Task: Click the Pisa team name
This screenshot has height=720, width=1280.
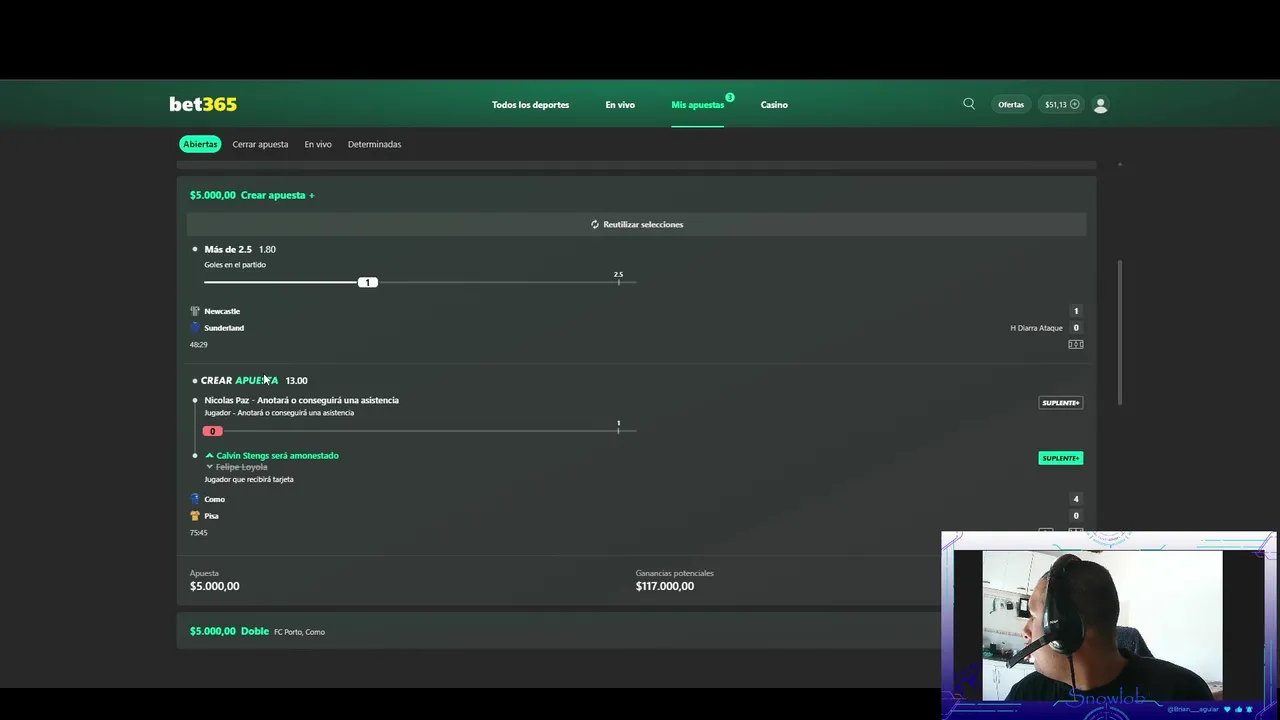Action: point(211,516)
